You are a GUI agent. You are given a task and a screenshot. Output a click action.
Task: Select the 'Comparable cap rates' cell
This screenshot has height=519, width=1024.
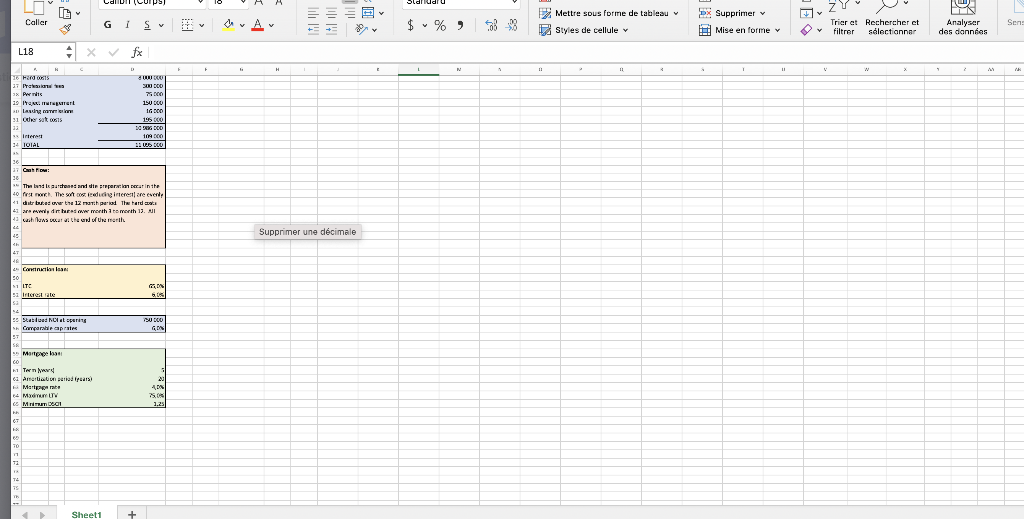[x=50, y=328]
